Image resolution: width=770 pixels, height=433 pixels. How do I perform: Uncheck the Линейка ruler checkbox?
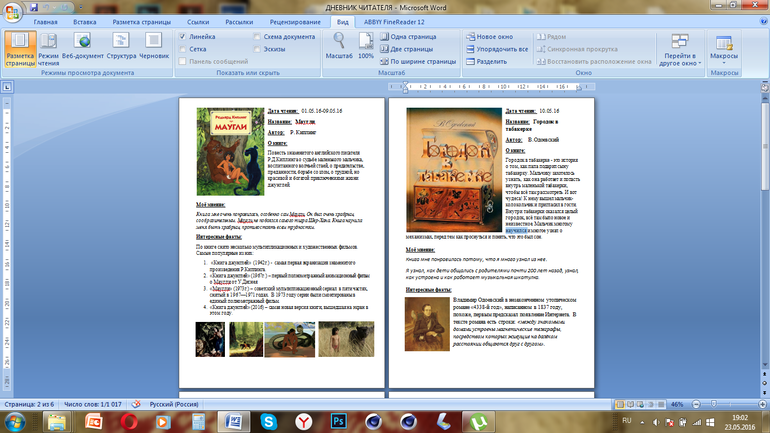pyautogui.click(x=183, y=35)
